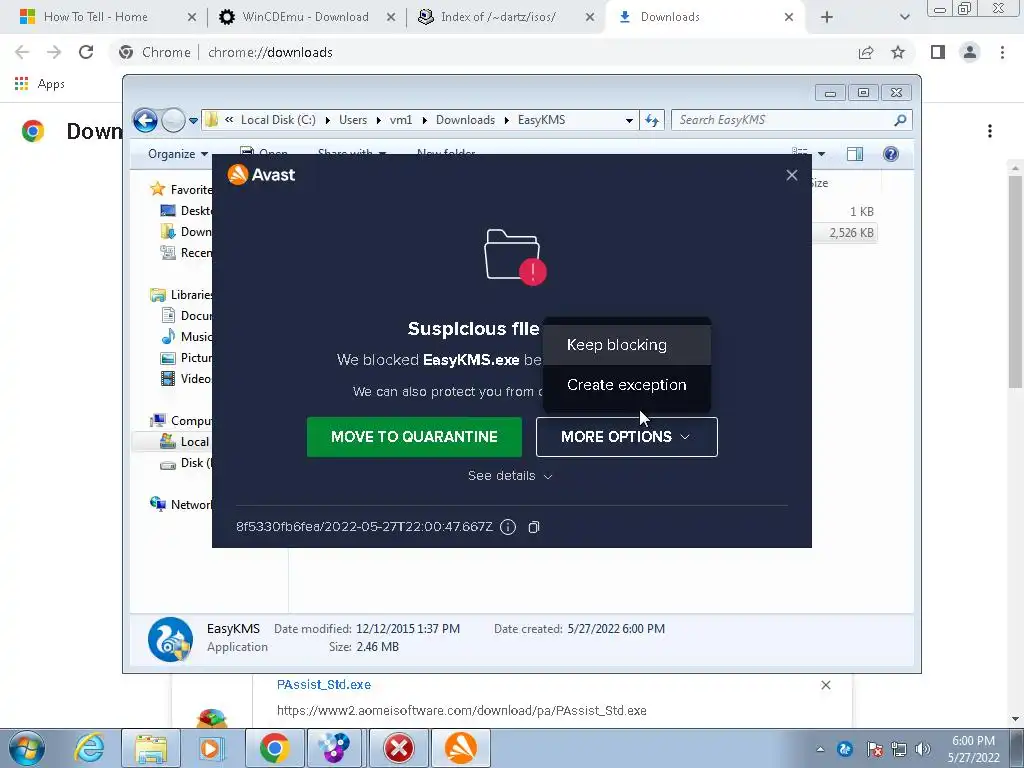
Task: Remove PAssist_Std.exe from downloads list
Action: pyautogui.click(x=825, y=685)
